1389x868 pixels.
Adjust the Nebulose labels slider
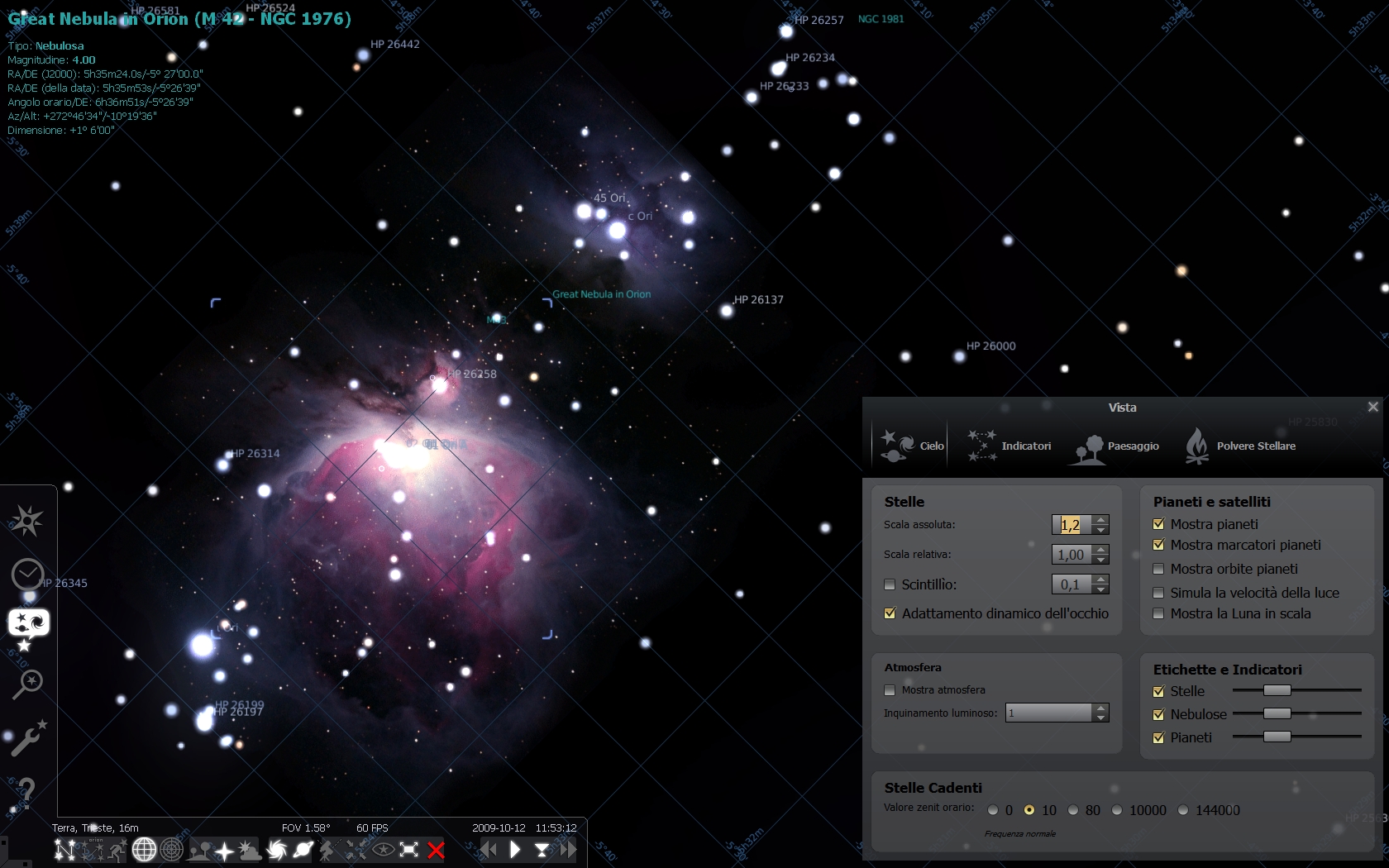point(1277,713)
